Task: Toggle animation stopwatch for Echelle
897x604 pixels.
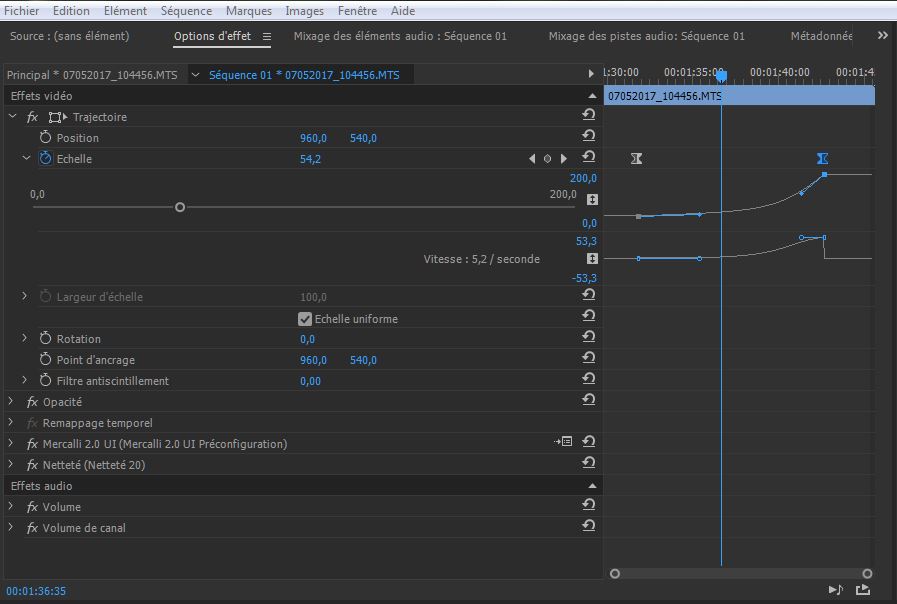Action: (x=45, y=158)
